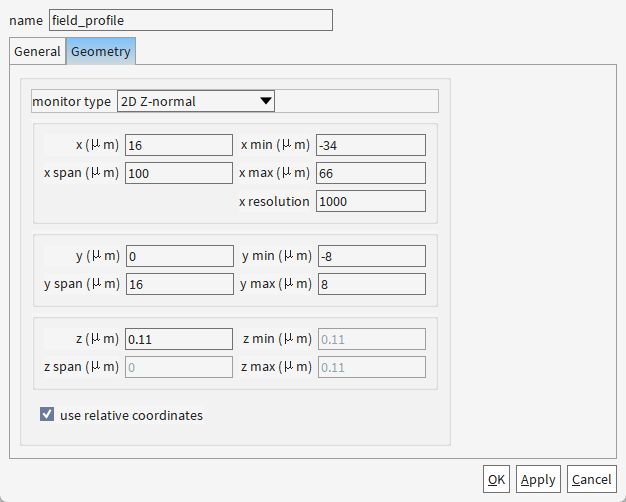The height and width of the screenshot is (502, 626).
Task: Click the disabled z max field
Action: (372, 367)
